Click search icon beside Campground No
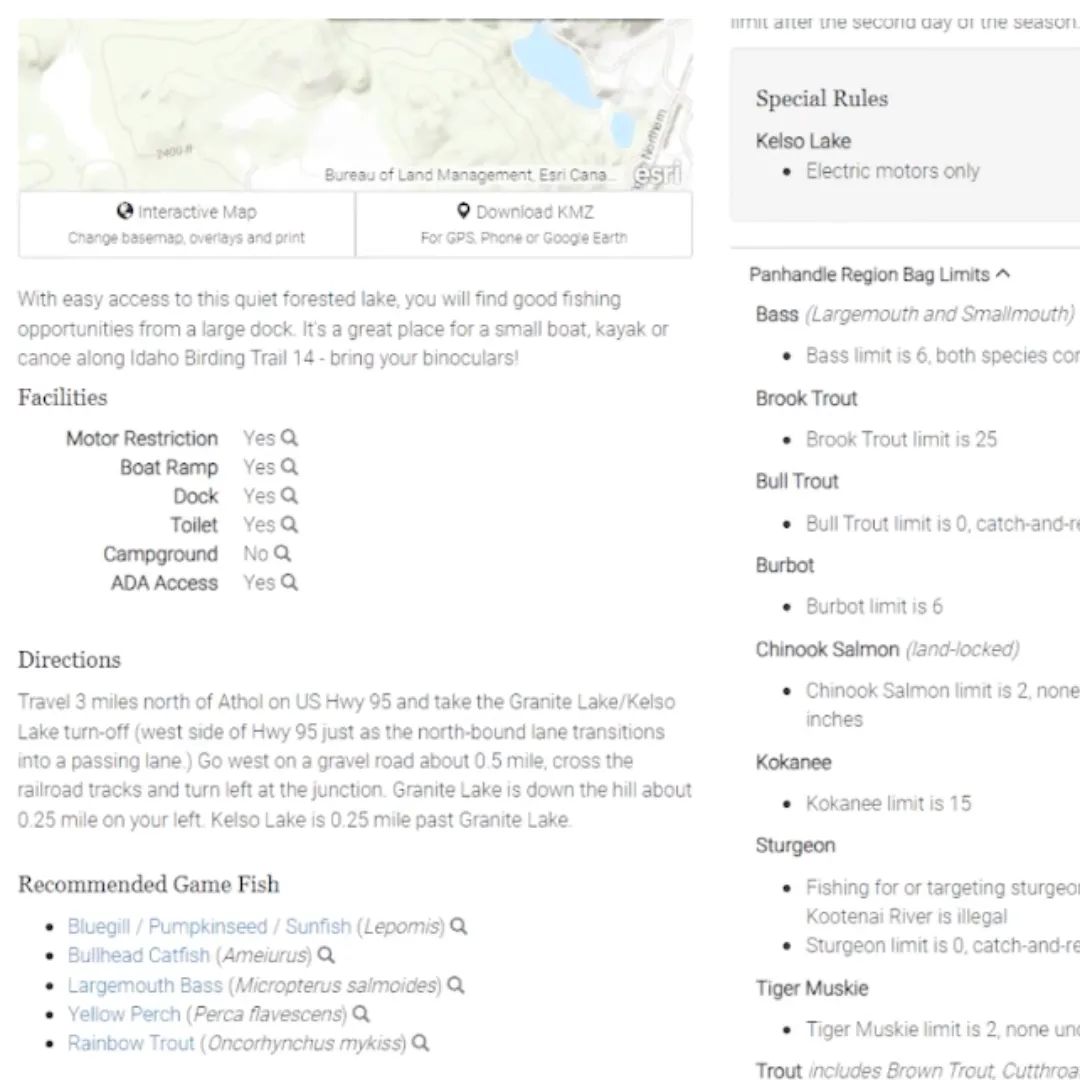1080x1080 pixels. point(282,554)
